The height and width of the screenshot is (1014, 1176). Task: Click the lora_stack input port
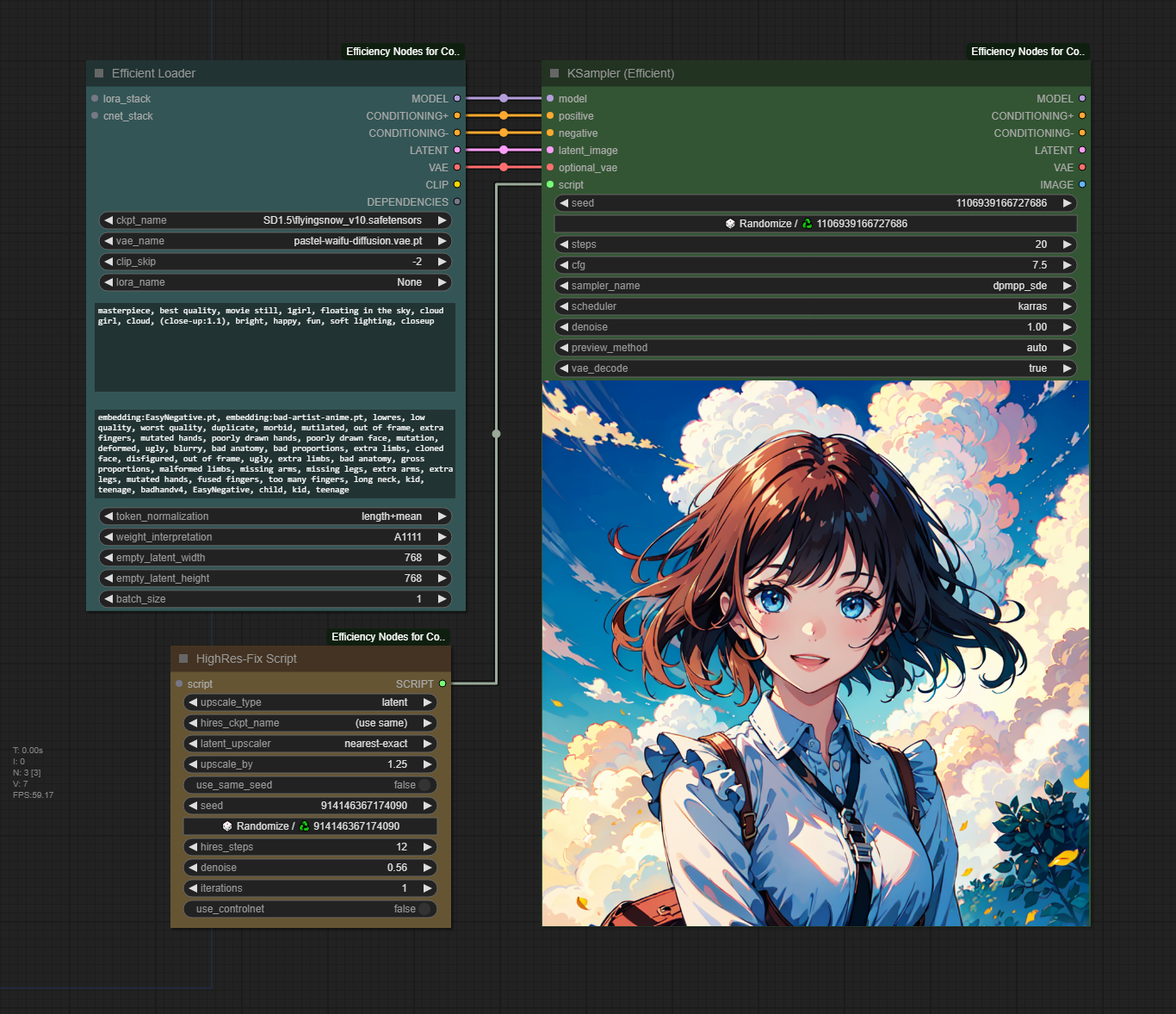point(95,98)
